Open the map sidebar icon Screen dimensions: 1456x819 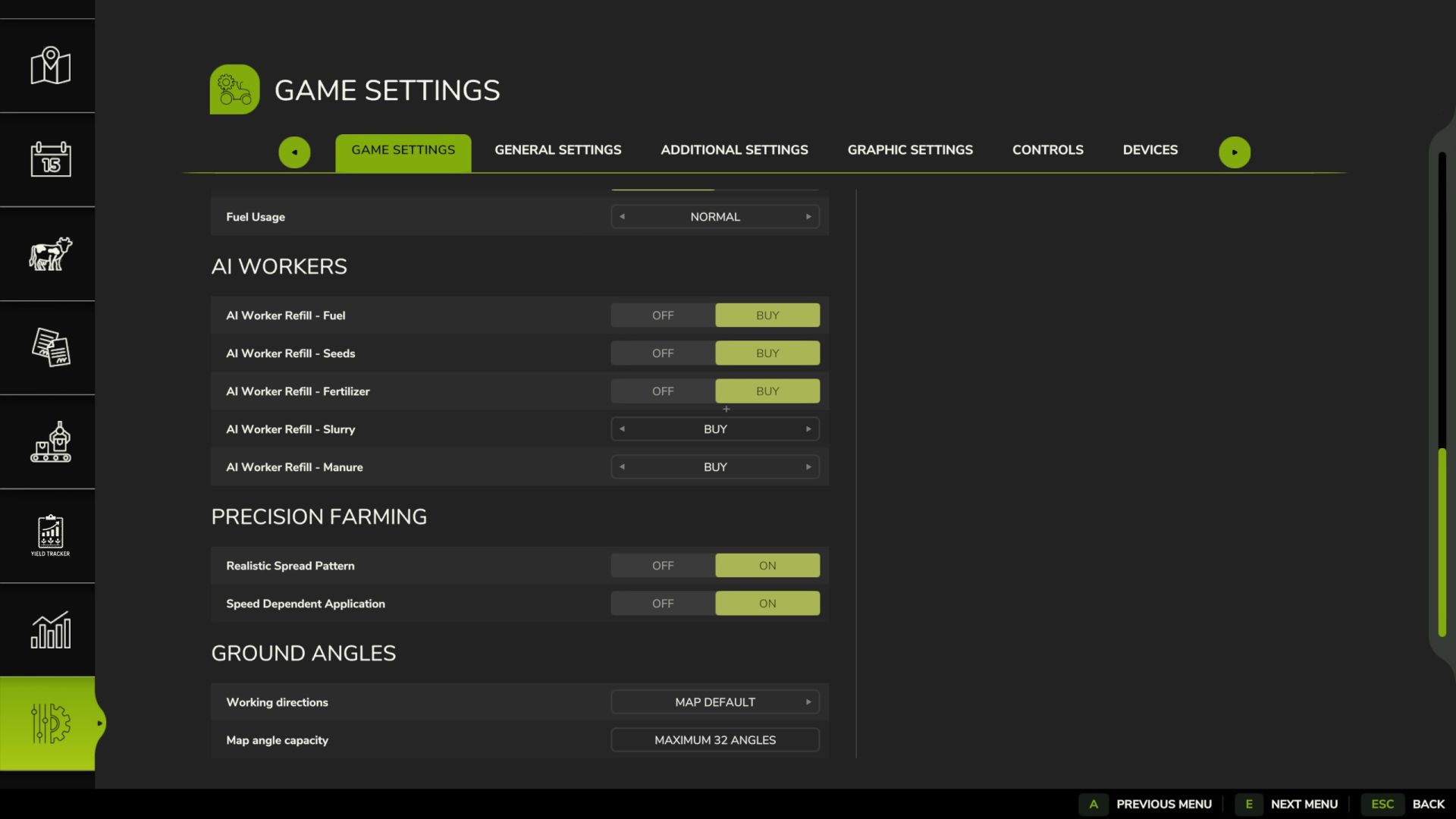click(x=50, y=65)
